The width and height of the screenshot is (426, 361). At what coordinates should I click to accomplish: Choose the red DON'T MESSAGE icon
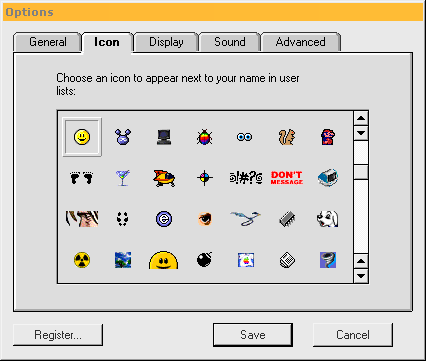pos(287,178)
